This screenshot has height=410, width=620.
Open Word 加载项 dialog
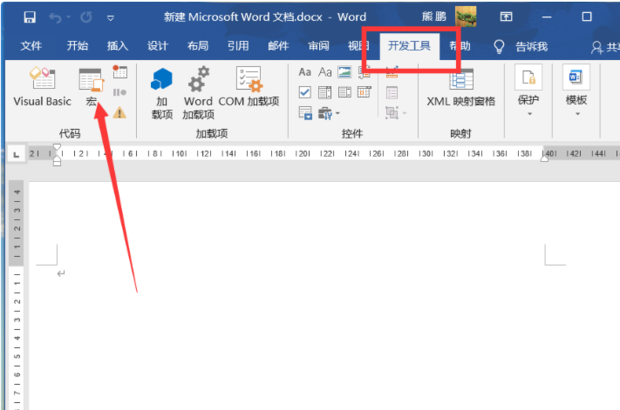[x=198, y=94]
